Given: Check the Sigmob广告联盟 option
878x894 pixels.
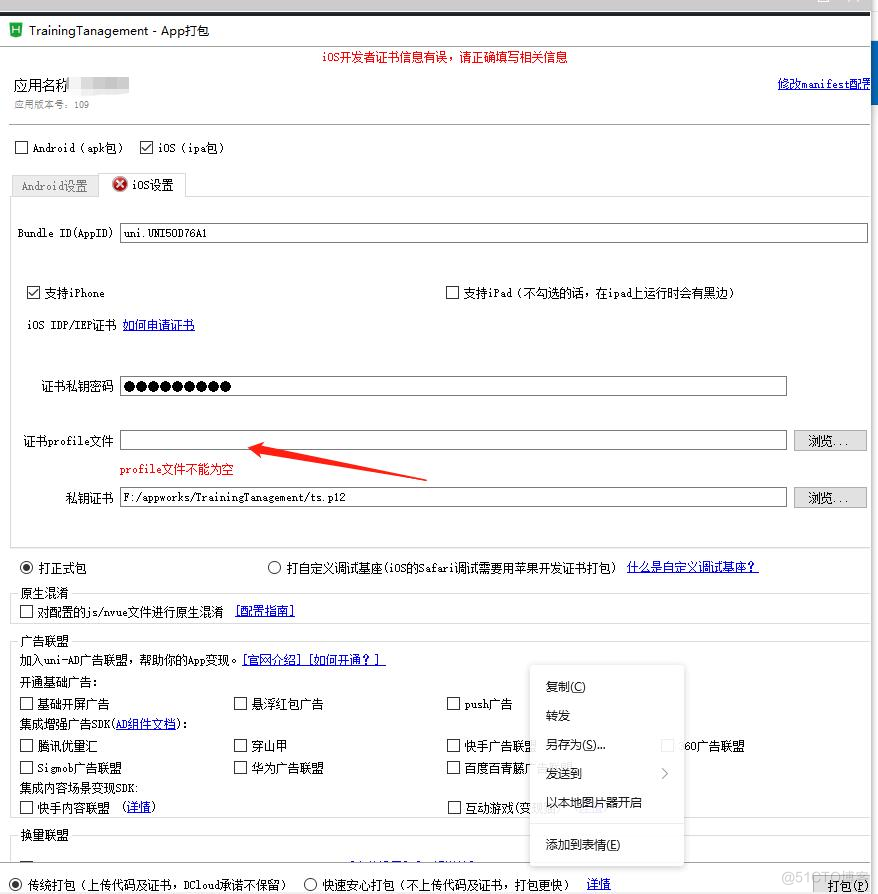Looking at the screenshot, I should [26, 767].
